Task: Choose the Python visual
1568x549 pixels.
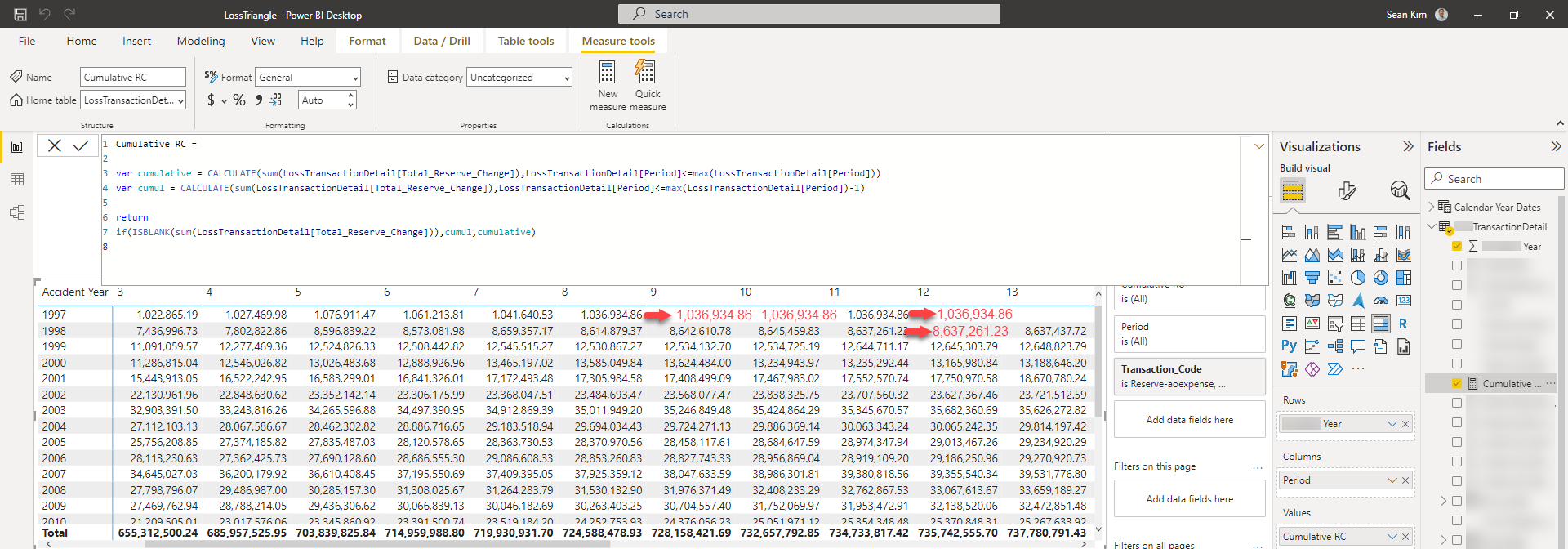Action: 1290,346
